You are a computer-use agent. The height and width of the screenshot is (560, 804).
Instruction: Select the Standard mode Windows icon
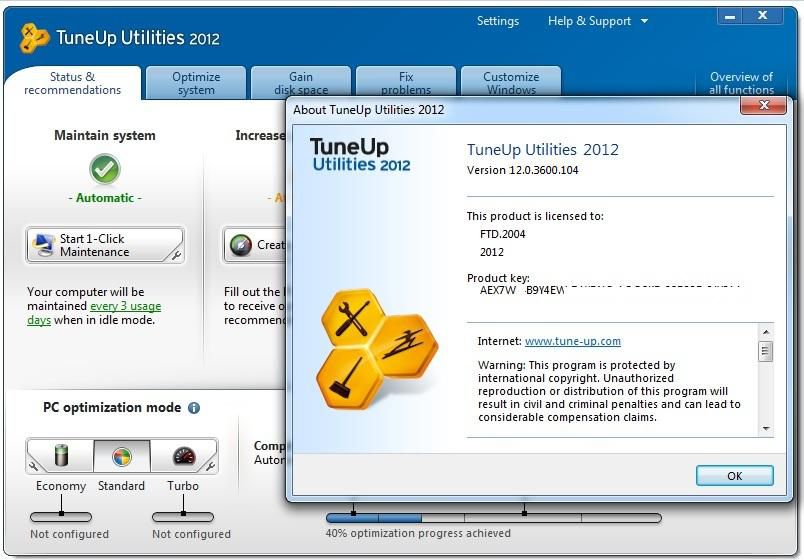click(x=122, y=456)
